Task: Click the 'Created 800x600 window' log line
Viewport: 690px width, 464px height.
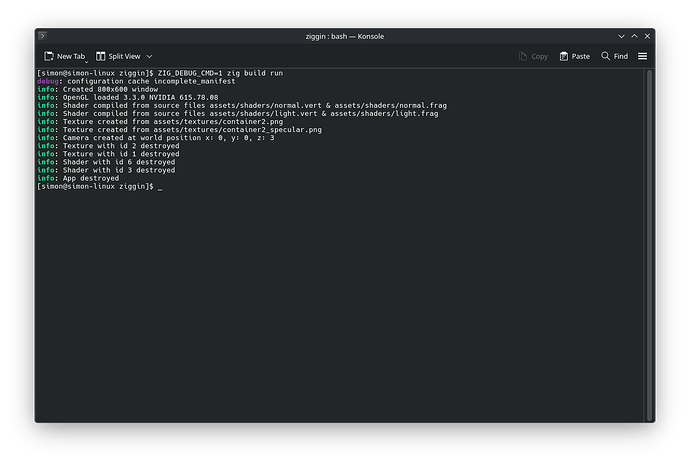Action: pos(110,89)
